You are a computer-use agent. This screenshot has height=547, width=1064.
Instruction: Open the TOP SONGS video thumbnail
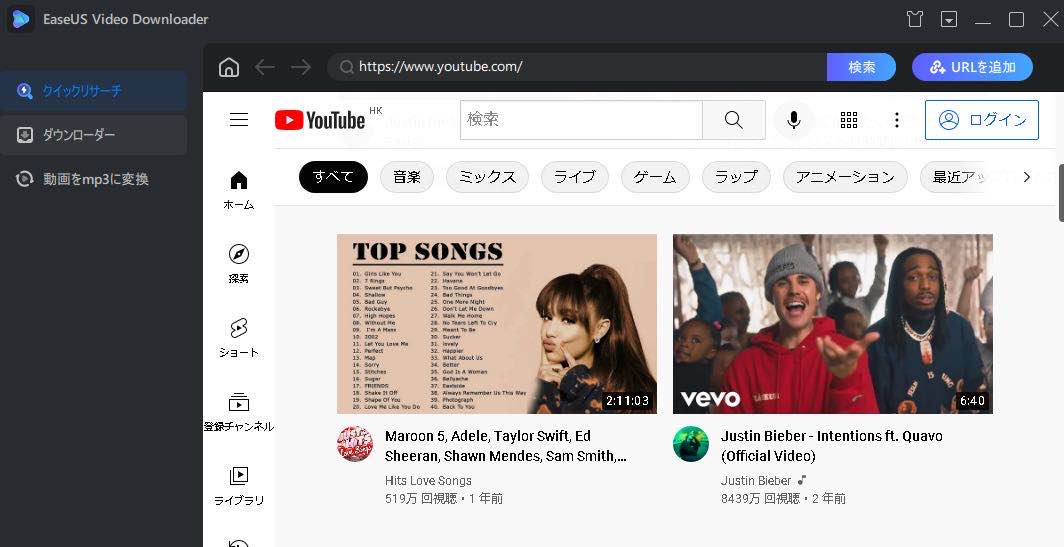click(x=497, y=324)
